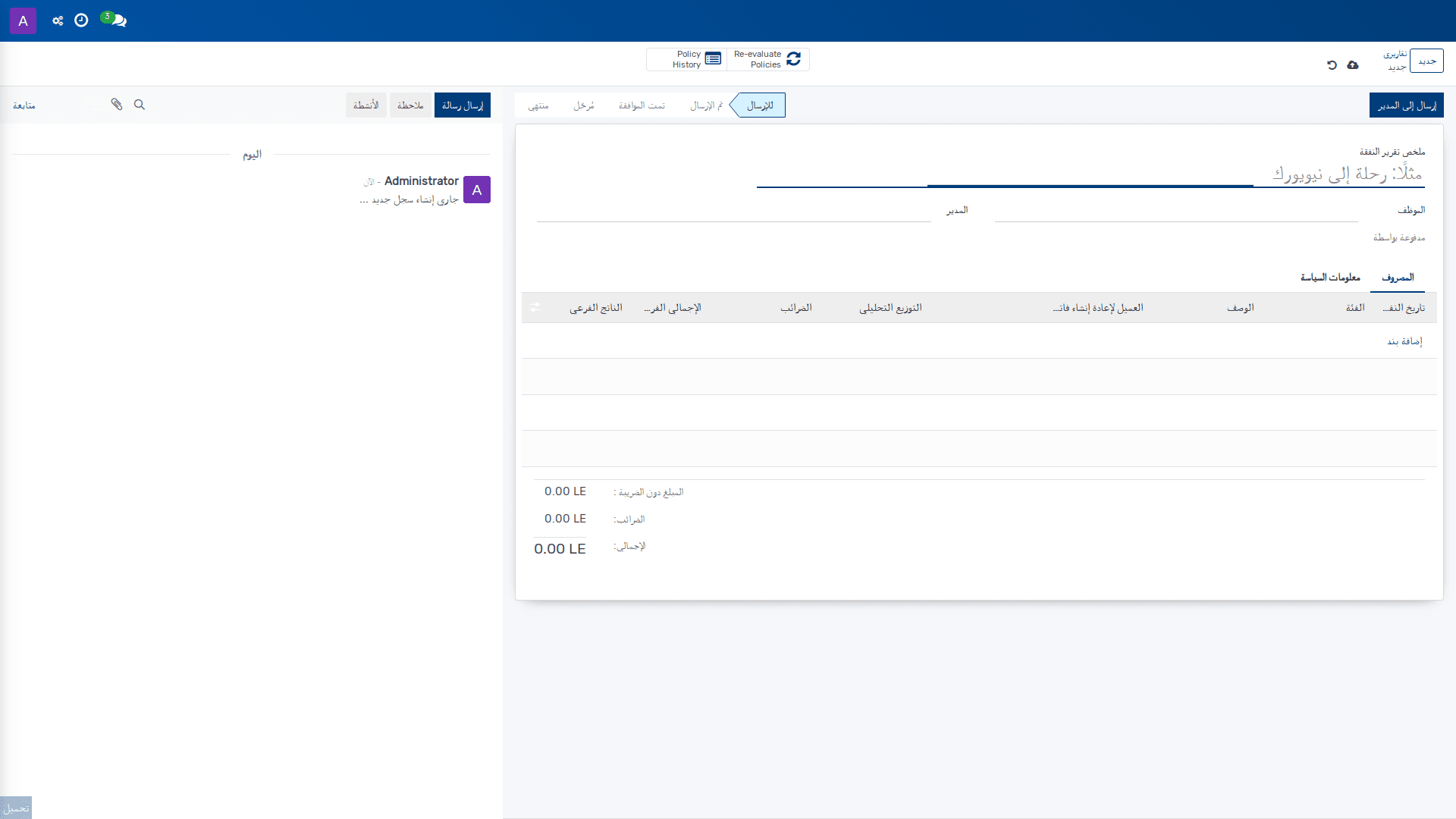Click the العميل لإعادة إنشاء فاتورة column header
Image resolution: width=1456 pixels, height=819 pixels.
point(1098,308)
